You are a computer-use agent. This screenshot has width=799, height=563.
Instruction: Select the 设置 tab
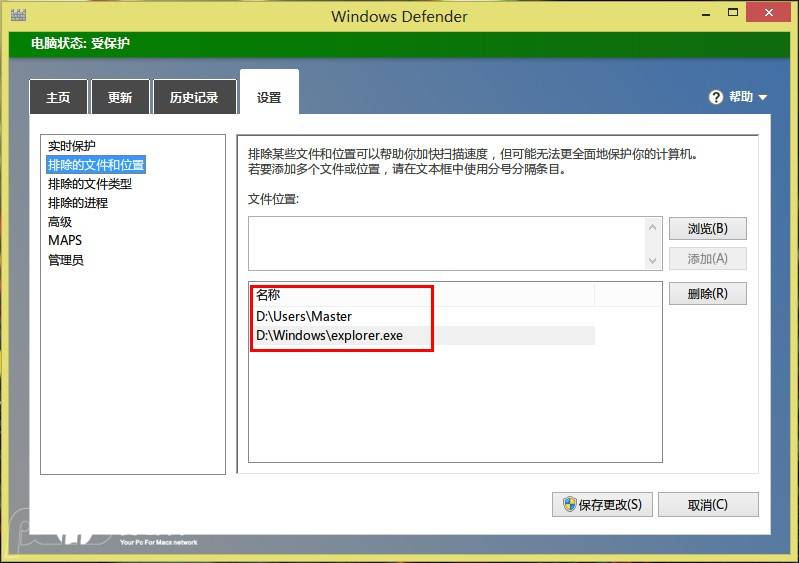pos(269,92)
